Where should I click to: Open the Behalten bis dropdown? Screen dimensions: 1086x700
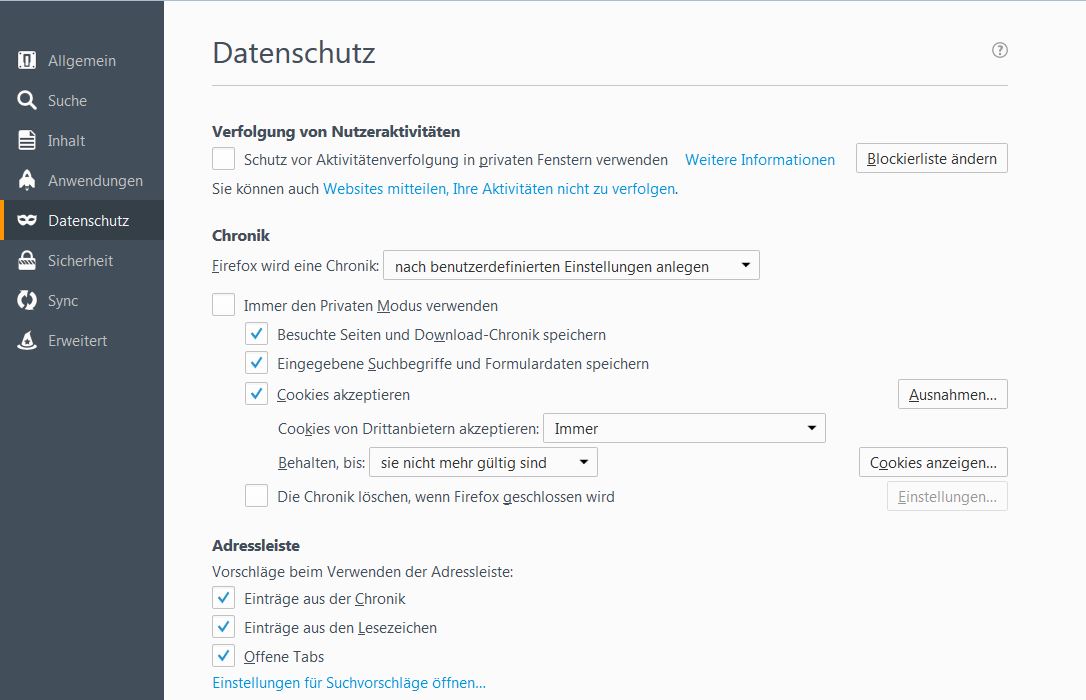coord(483,462)
